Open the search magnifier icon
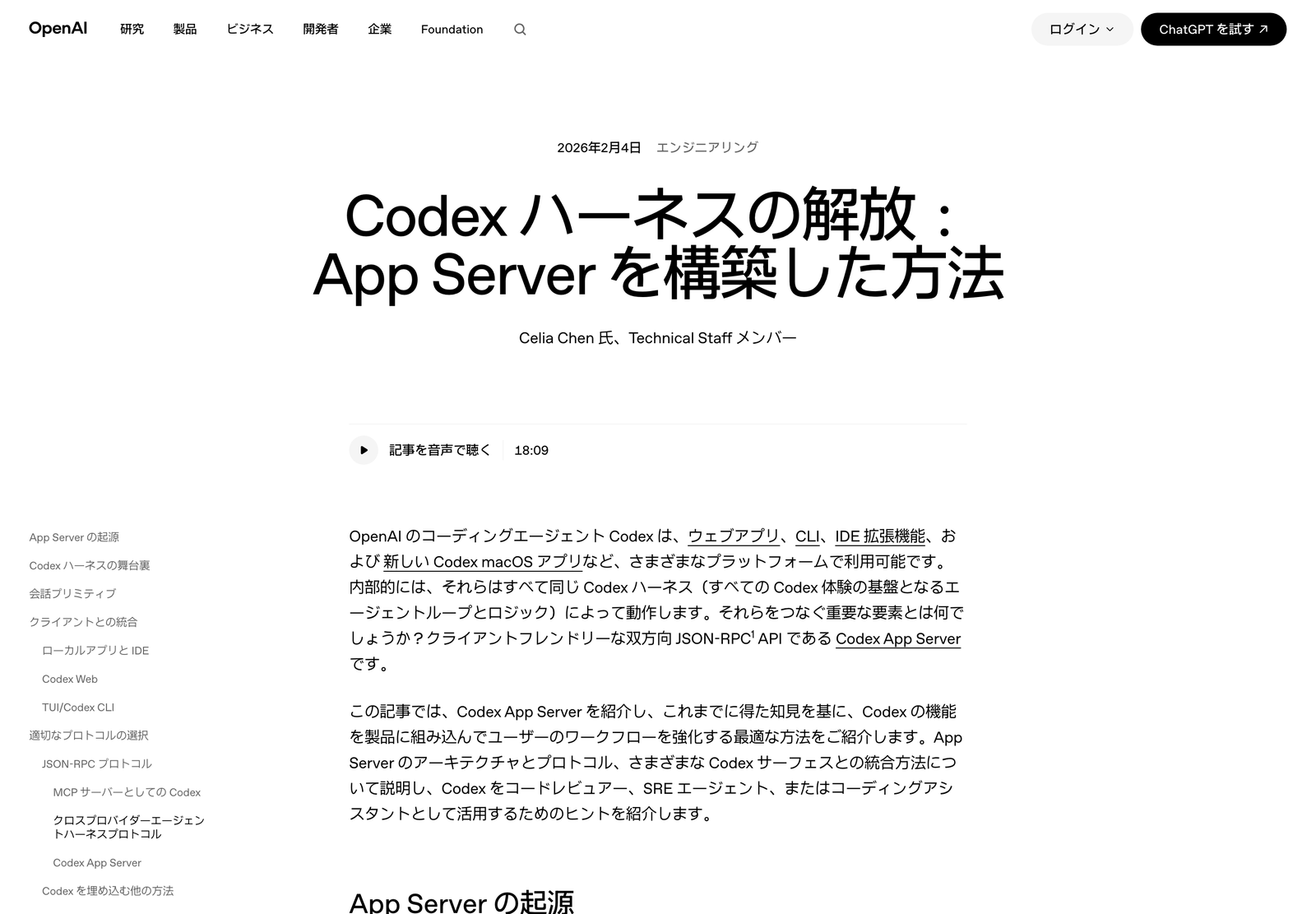Screen dimensions: 1316x914 pyautogui.click(x=520, y=30)
